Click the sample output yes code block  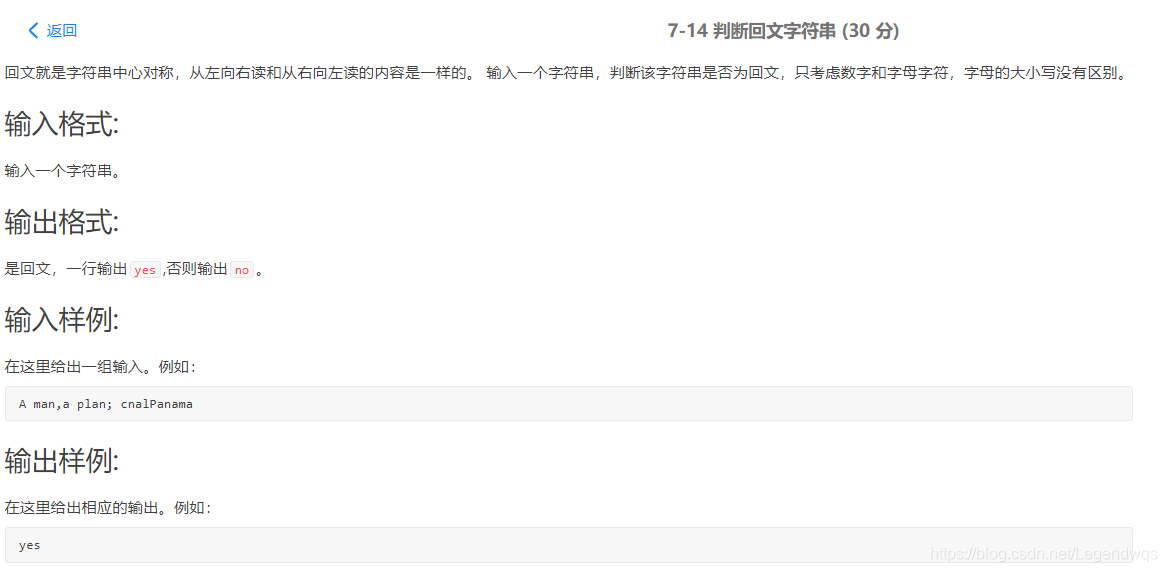(569, 544)
